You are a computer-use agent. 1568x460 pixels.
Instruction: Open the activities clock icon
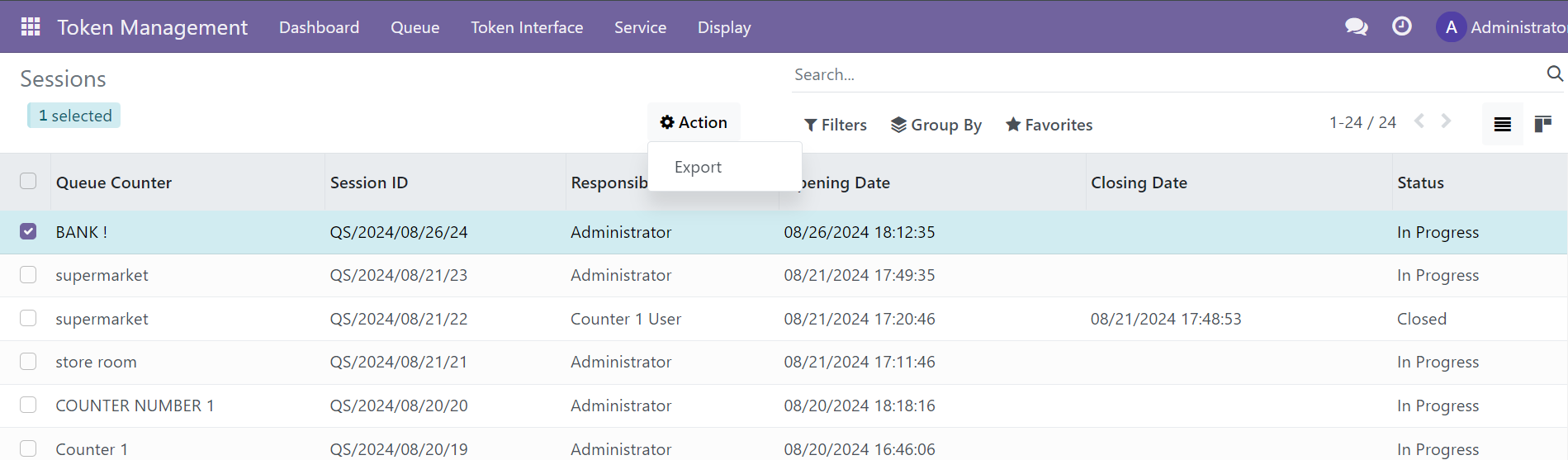coord(1401,27)
